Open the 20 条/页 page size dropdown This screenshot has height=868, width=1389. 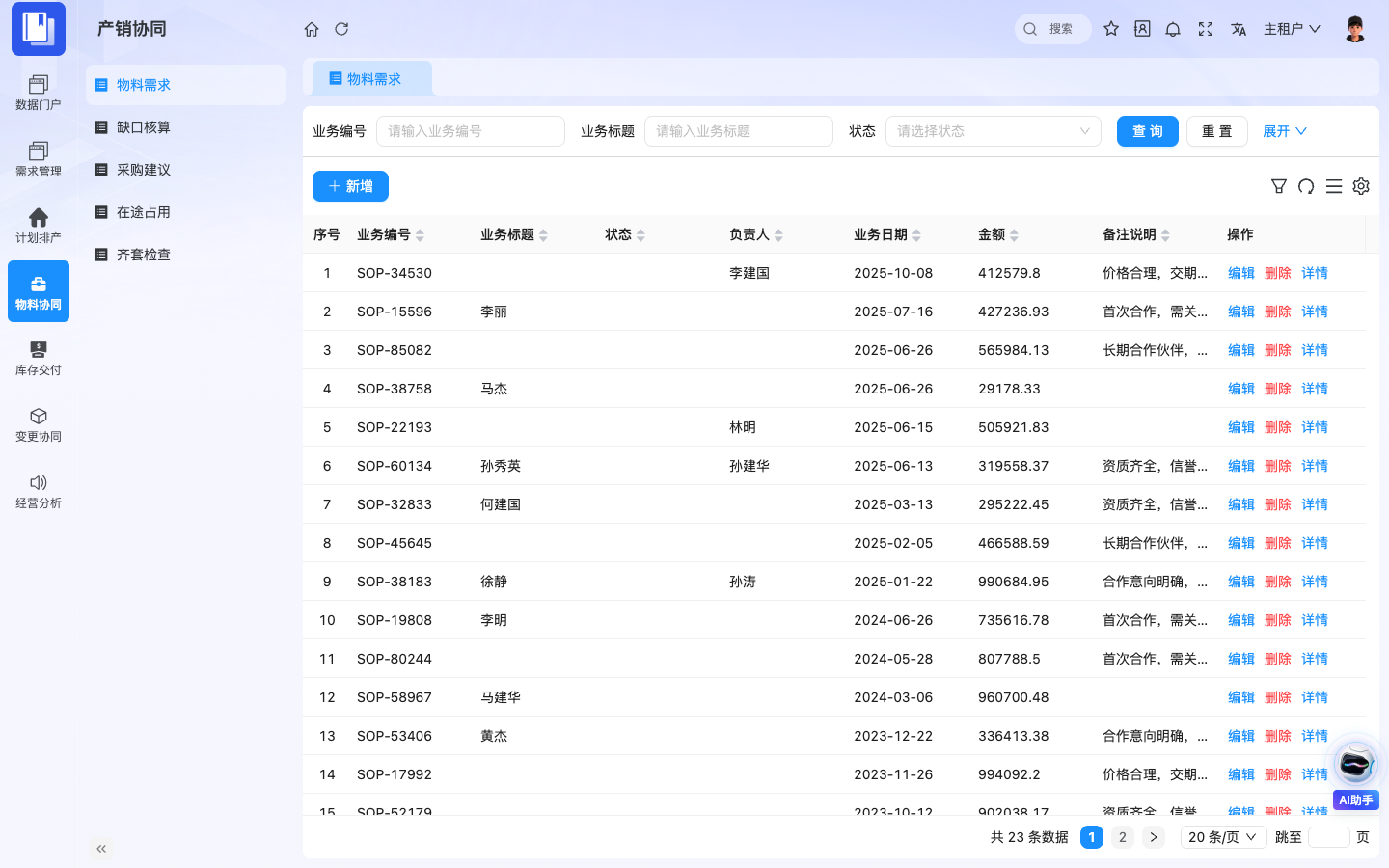(1223, 837)
